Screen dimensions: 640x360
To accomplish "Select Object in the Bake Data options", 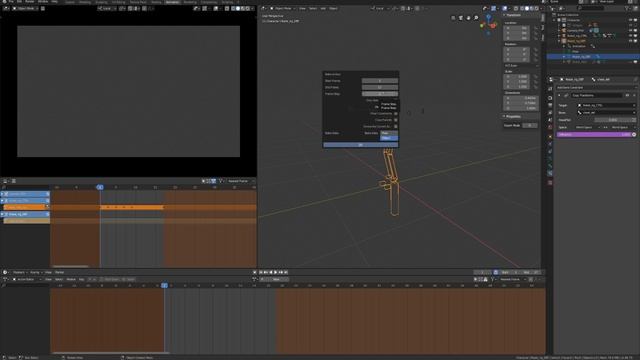I will click(389, 138).
